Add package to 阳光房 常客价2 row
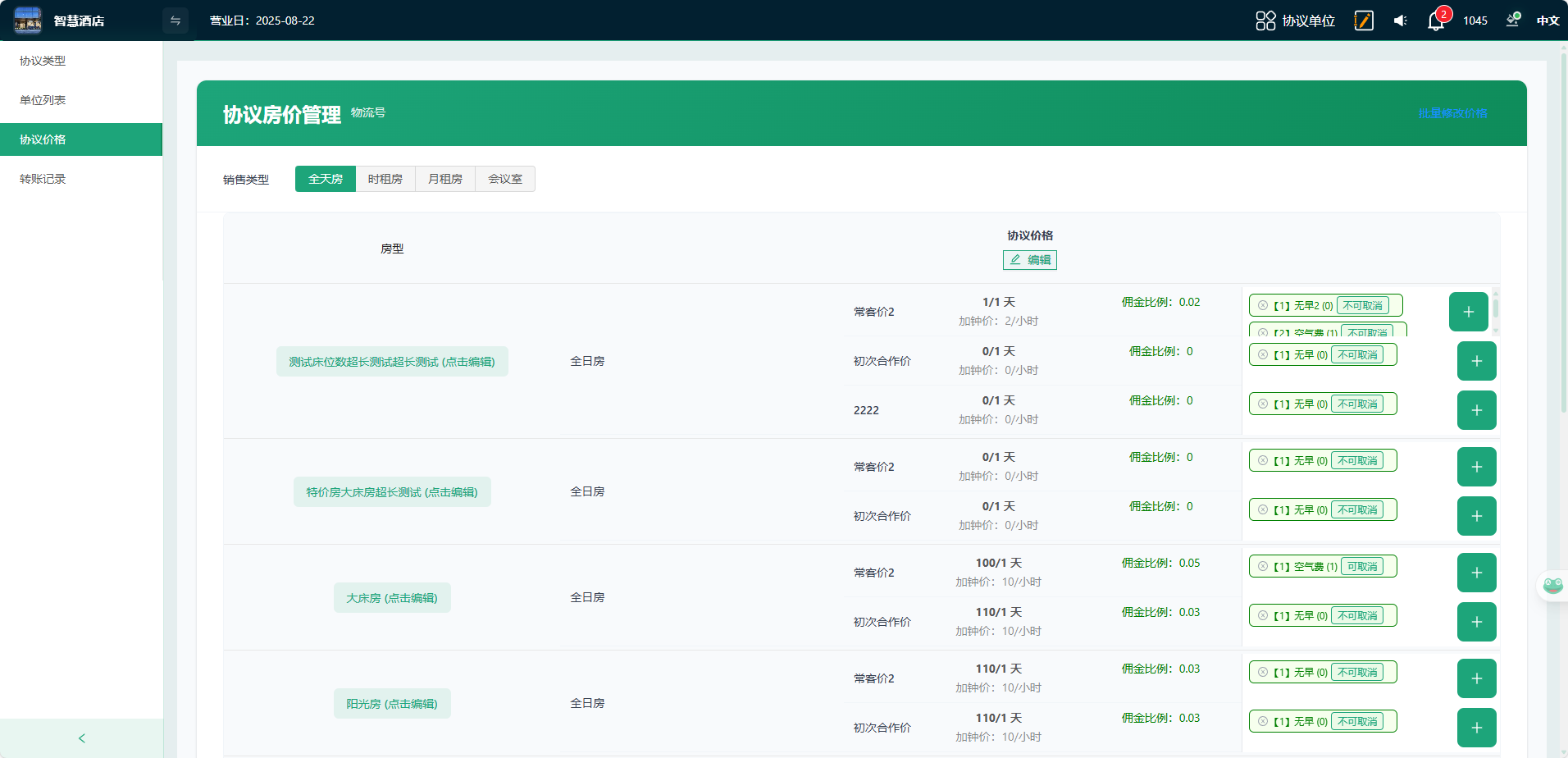 tap(1476, 678)
